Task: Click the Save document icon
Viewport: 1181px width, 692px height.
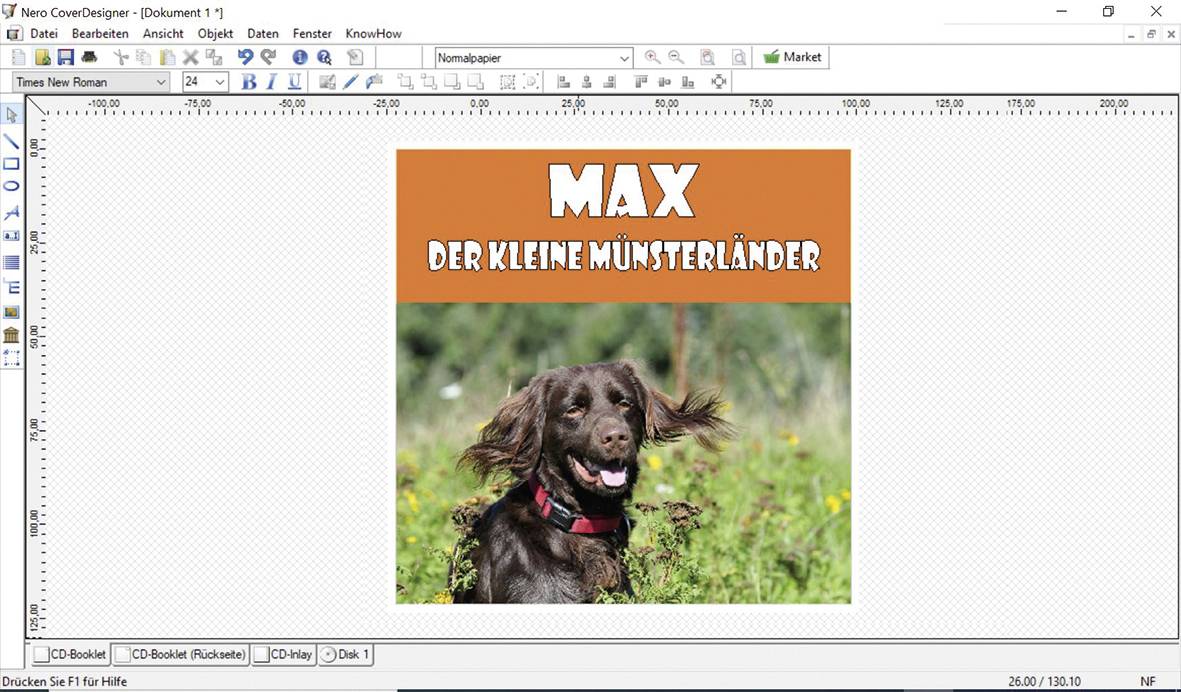Action: click(65, 57)
